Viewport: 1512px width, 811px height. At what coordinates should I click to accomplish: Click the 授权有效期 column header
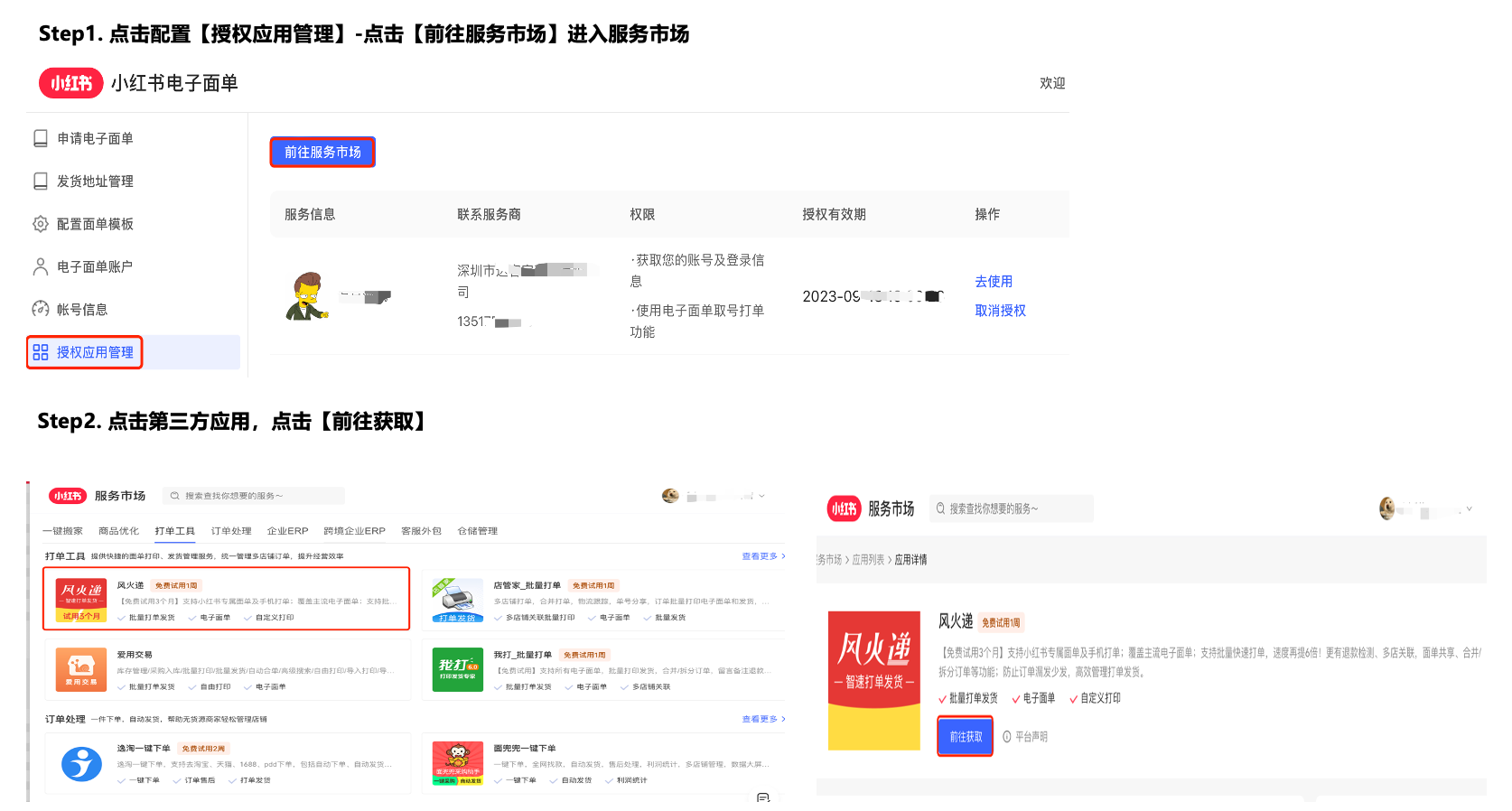coord(834,214)
